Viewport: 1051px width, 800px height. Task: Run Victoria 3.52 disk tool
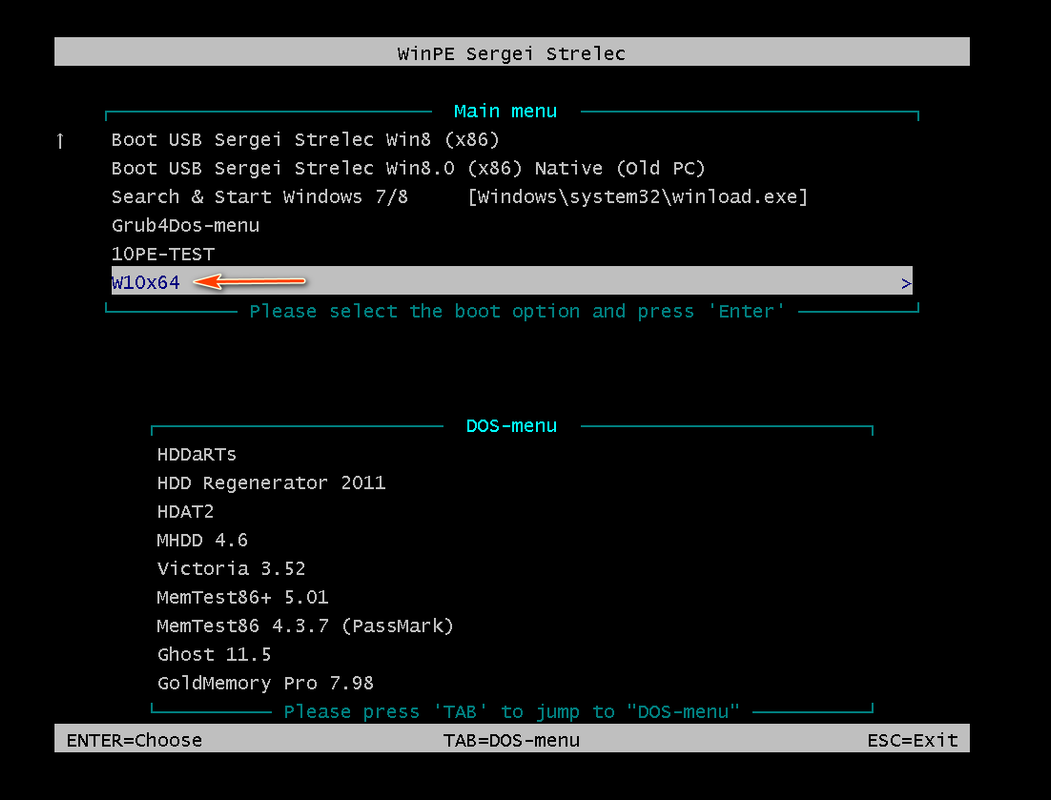point(231,569)
